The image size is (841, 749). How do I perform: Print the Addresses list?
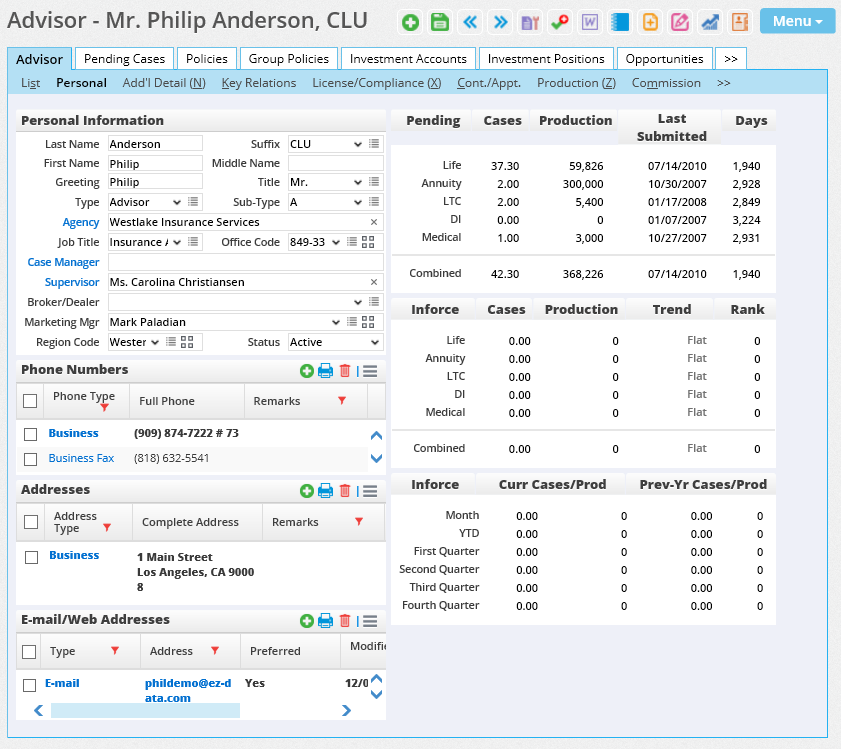[x=325, y=491]
